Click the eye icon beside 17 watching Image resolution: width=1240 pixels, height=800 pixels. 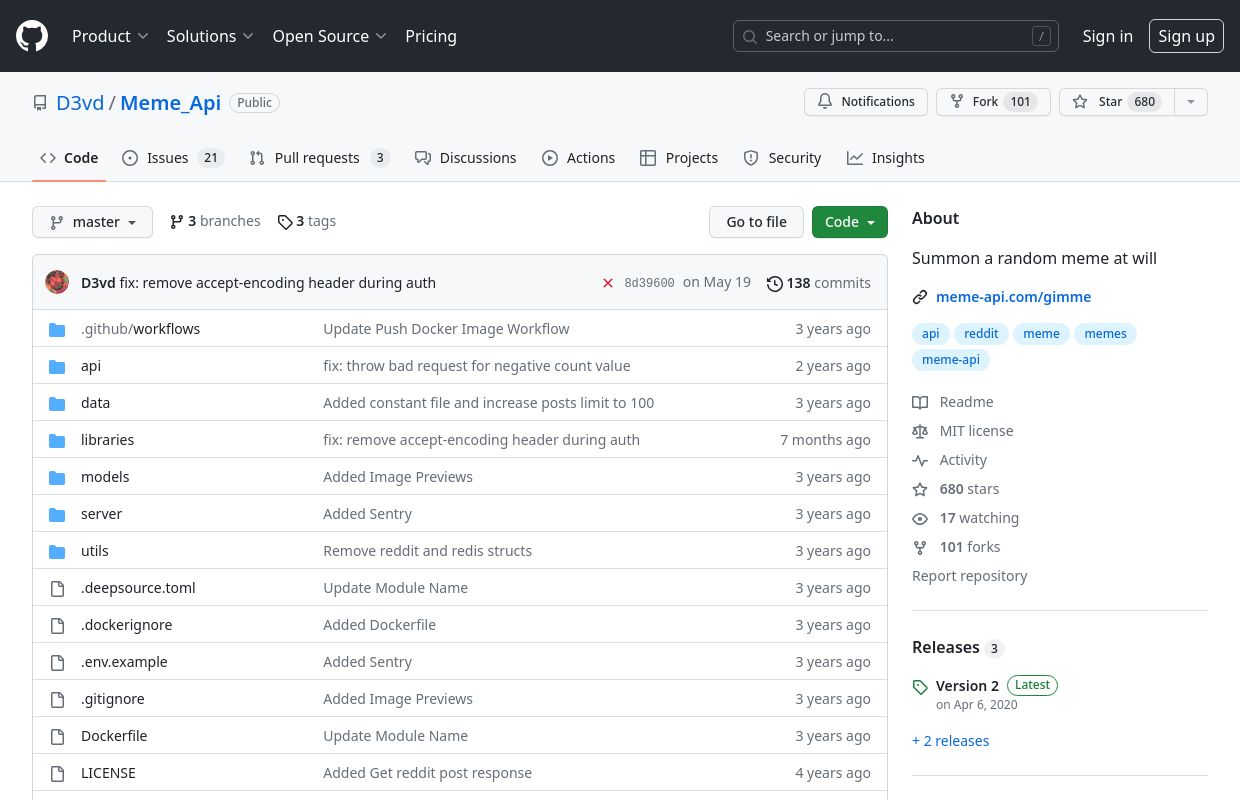(x=920, y=518)
